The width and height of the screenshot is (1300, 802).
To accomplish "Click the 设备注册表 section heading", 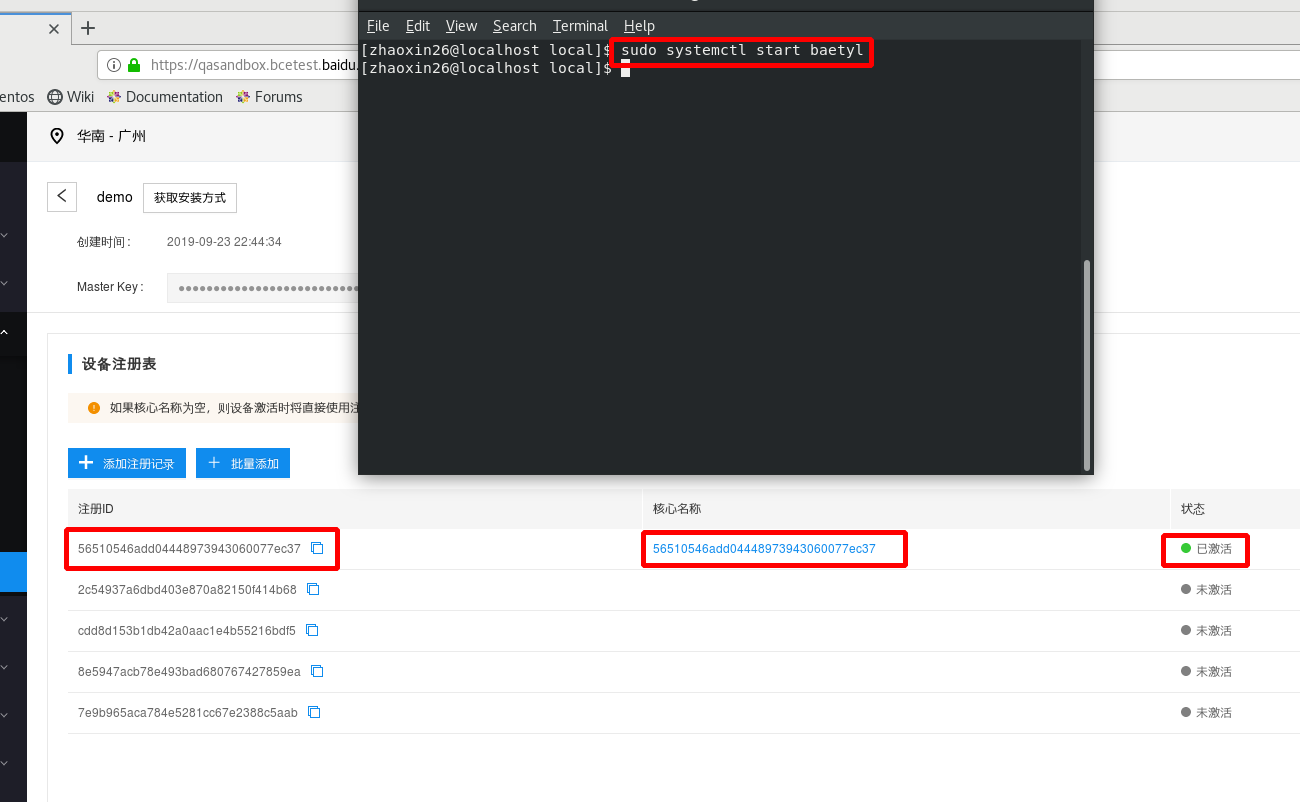I will tap(119, 364).
